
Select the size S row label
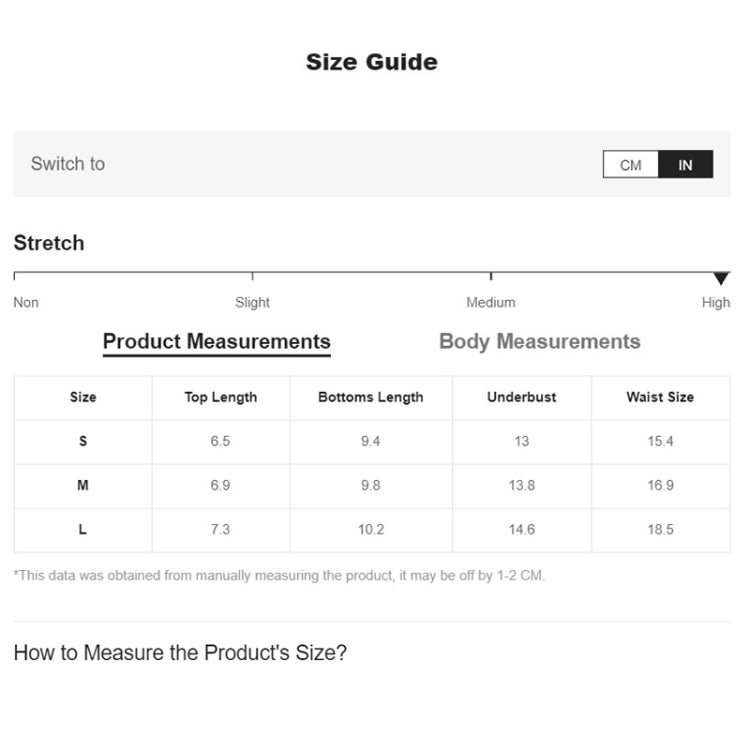(x=83, y=441)
